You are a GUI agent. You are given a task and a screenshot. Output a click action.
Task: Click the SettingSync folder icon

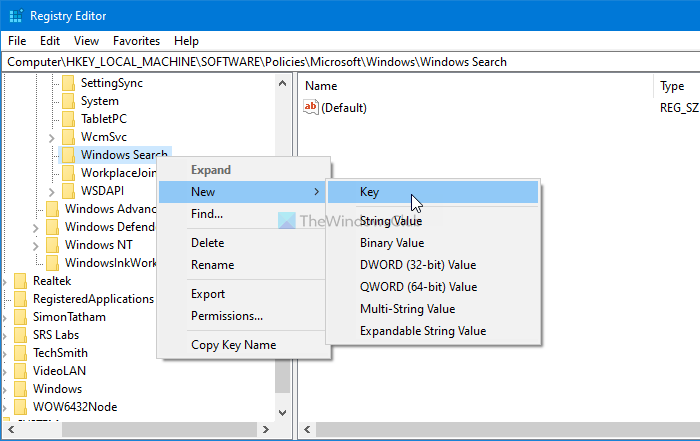point(68,83)
